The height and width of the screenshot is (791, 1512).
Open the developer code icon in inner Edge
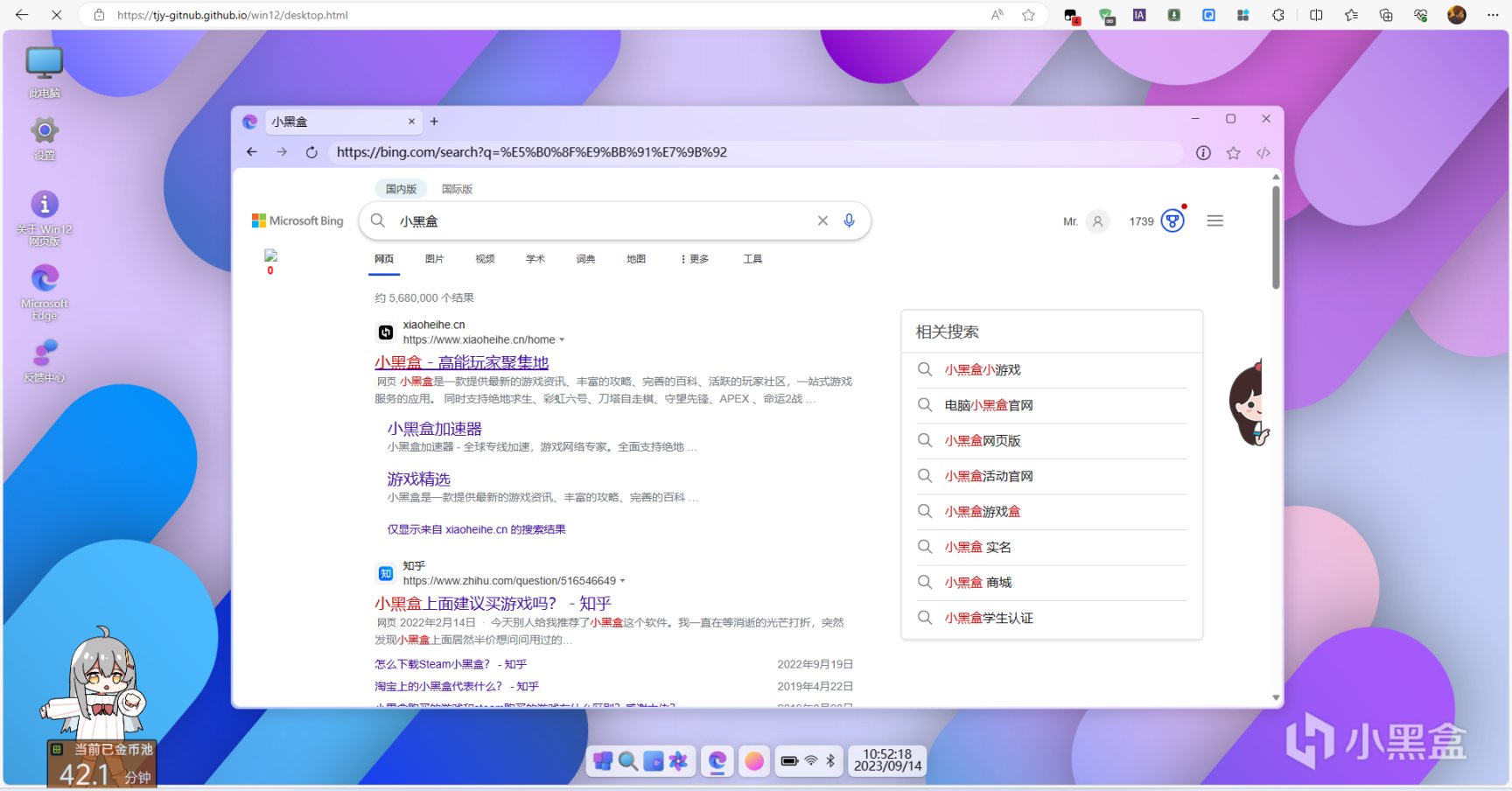pyautogui.click(x=1263, y=153)
